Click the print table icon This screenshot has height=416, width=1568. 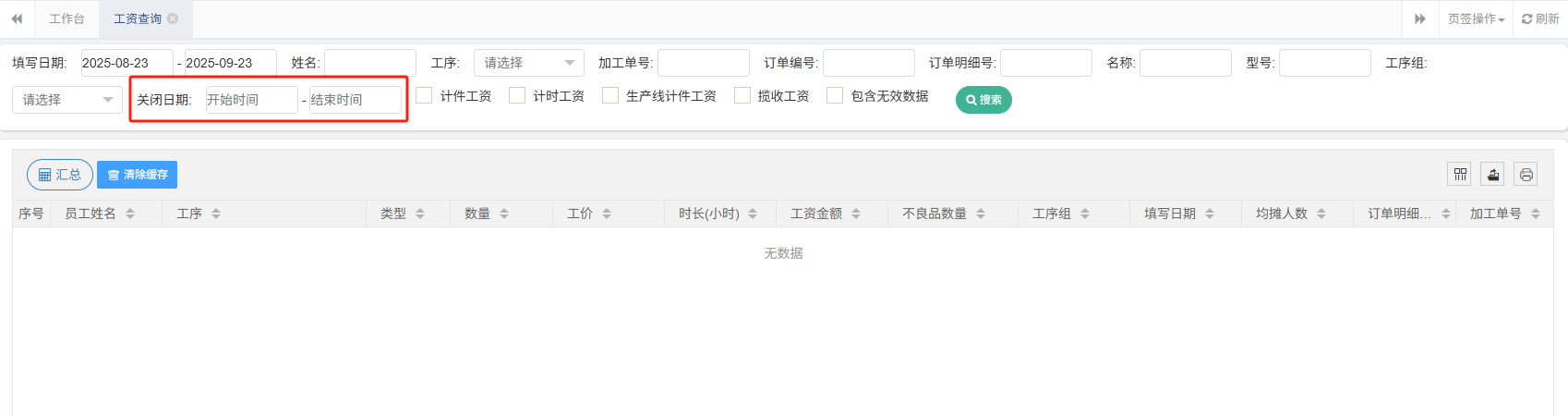1526,175
